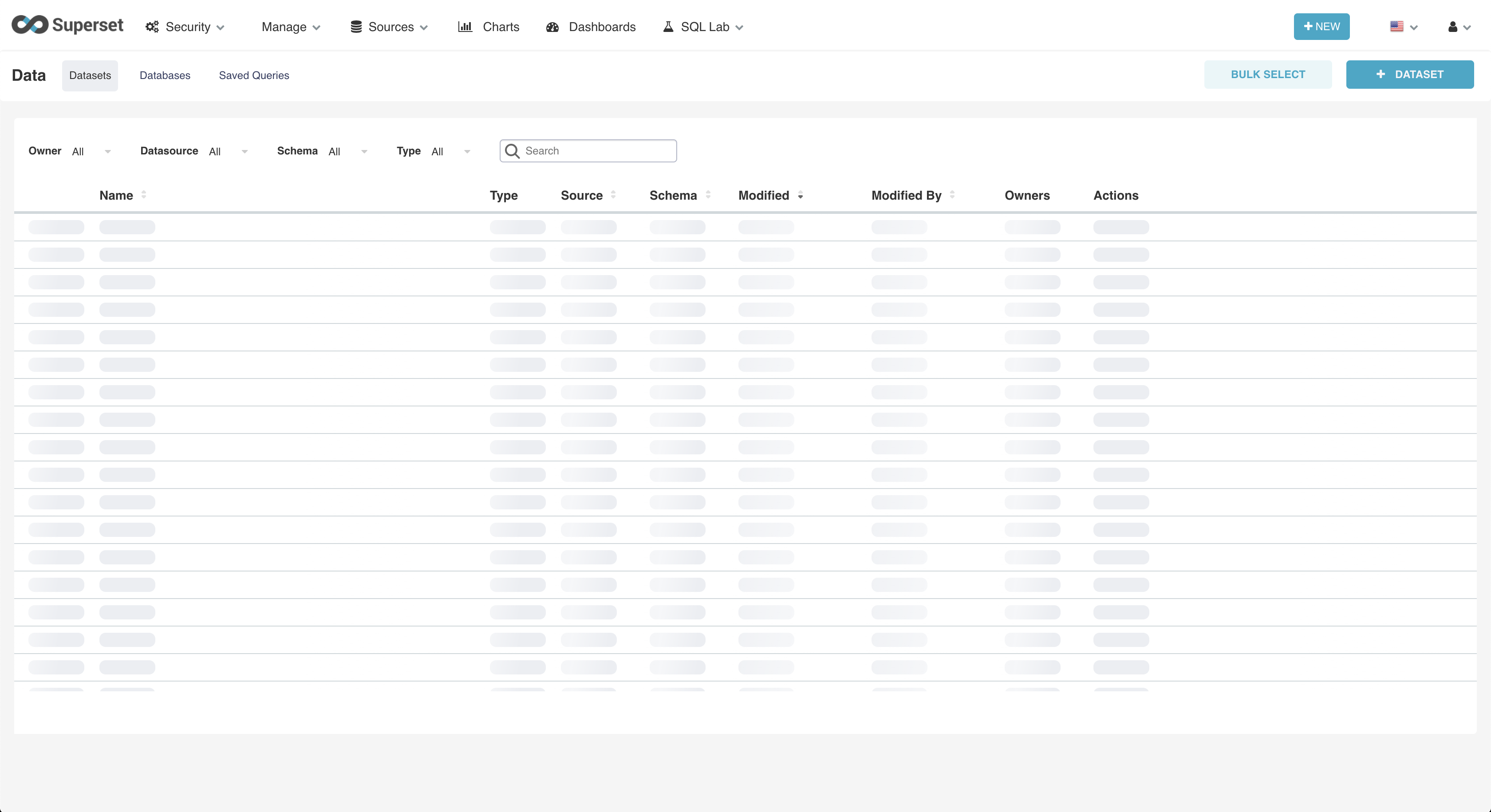
Task: Open Charts via bar chart icon
Action: (465, 27)
